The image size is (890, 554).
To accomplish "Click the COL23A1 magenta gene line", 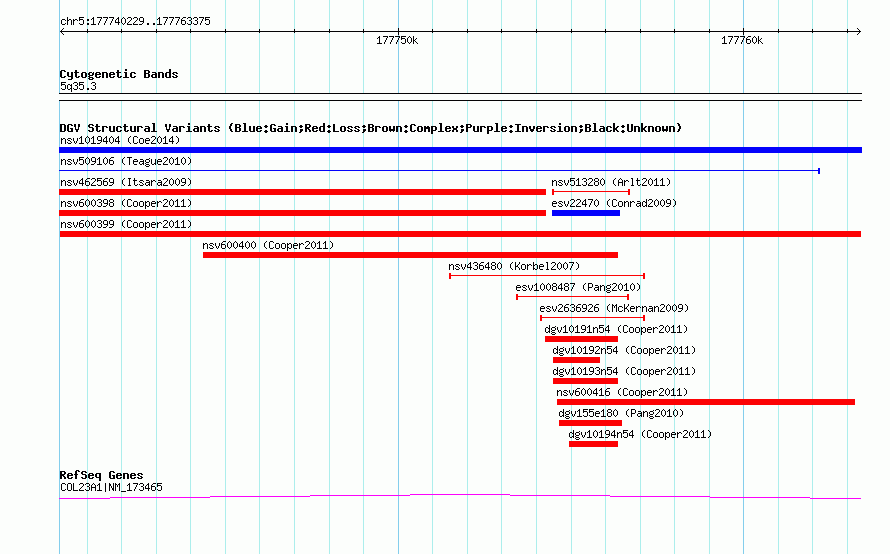I will [460, 497].
